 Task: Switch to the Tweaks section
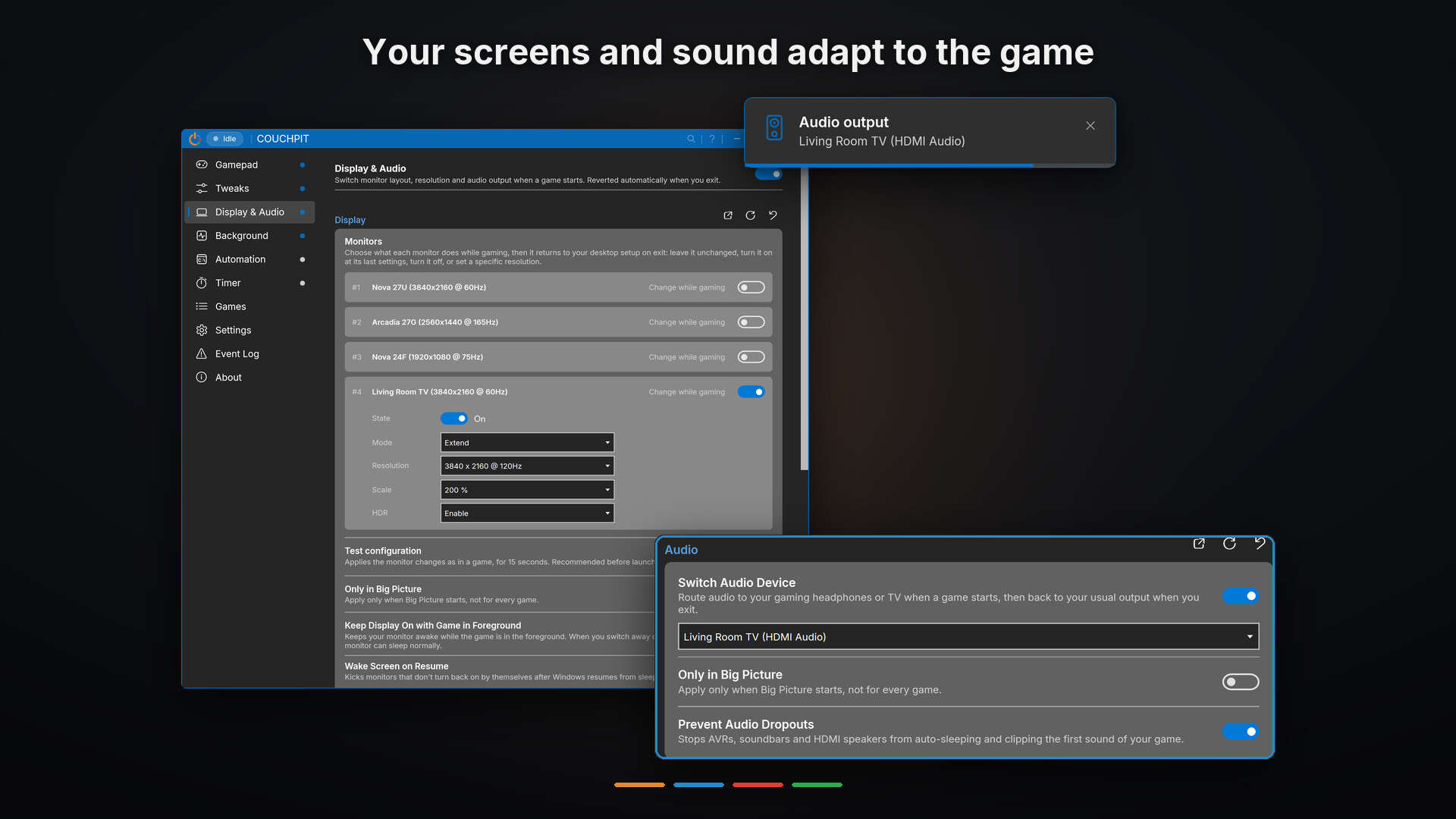(249, 188)
